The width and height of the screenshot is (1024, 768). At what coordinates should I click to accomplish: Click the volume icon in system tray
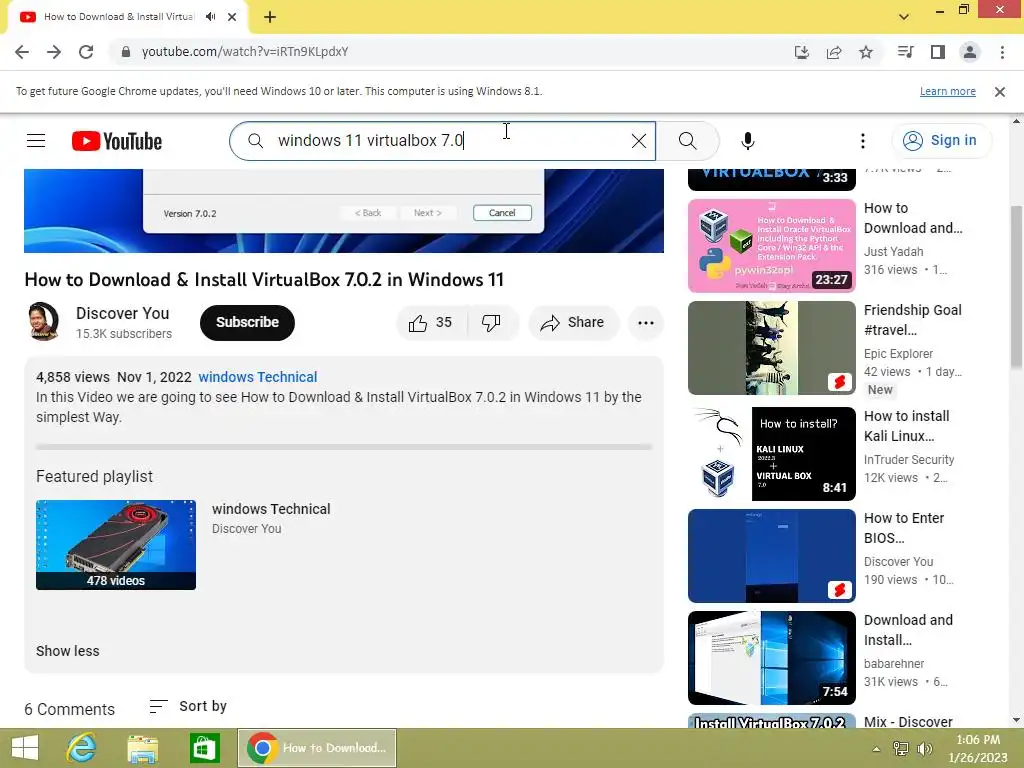[925, 749]
